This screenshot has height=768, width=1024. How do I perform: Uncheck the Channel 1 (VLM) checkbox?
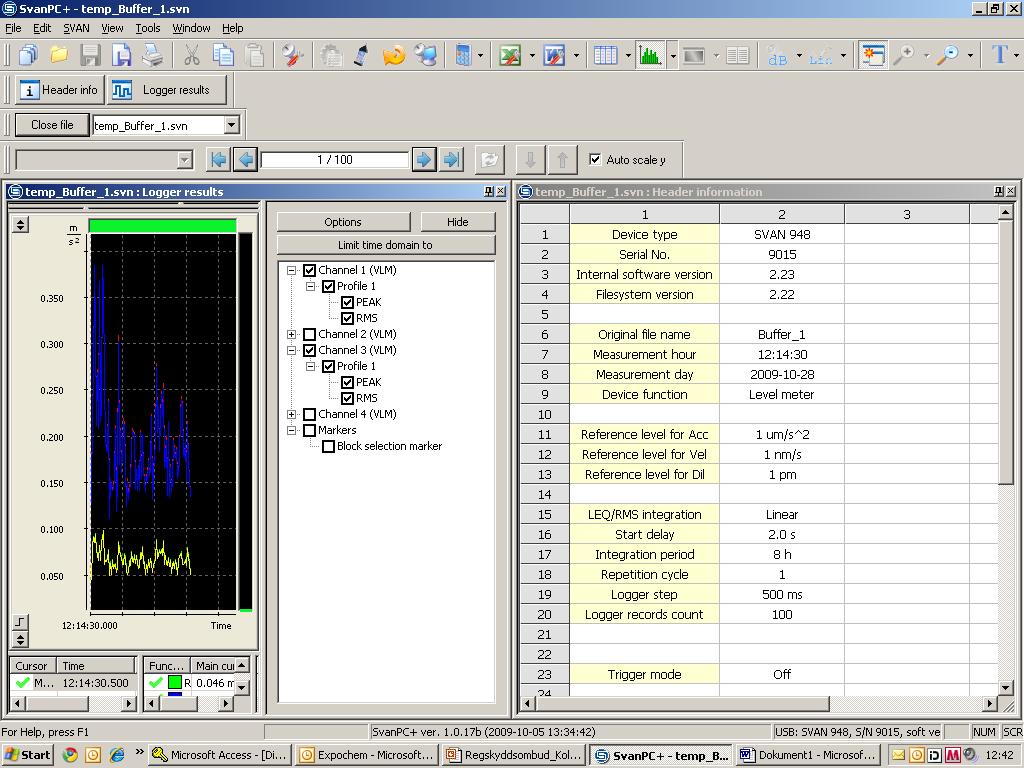click(x=310, y=270)
